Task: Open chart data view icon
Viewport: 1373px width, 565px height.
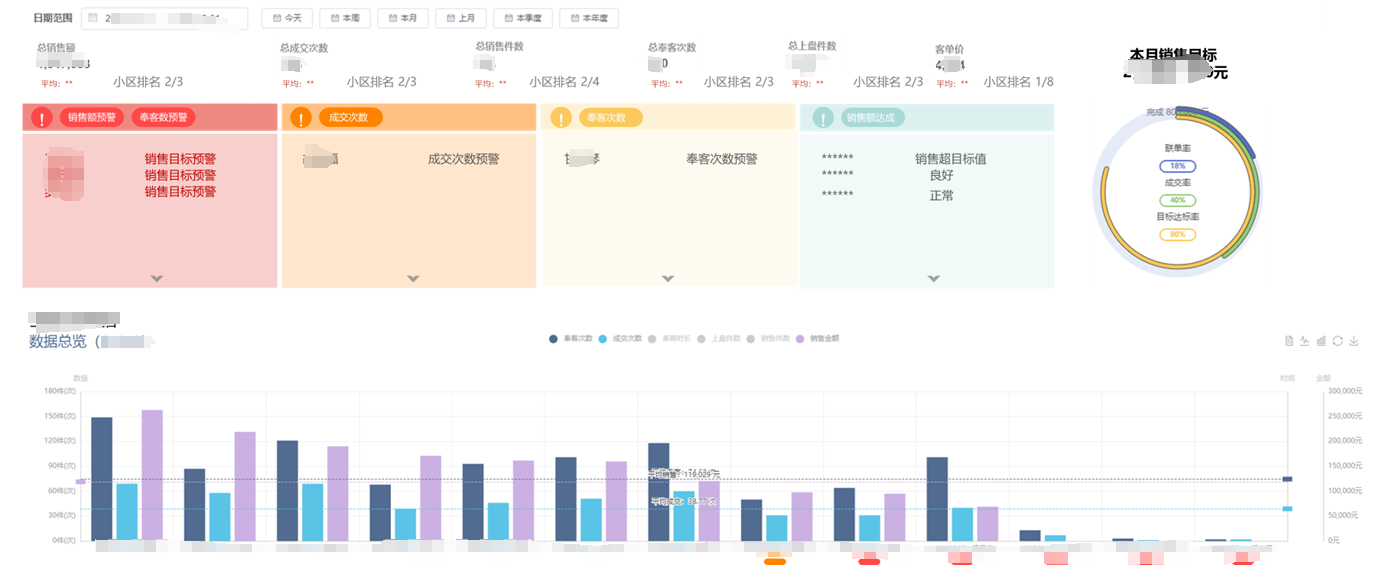Action: (1289, 341)
